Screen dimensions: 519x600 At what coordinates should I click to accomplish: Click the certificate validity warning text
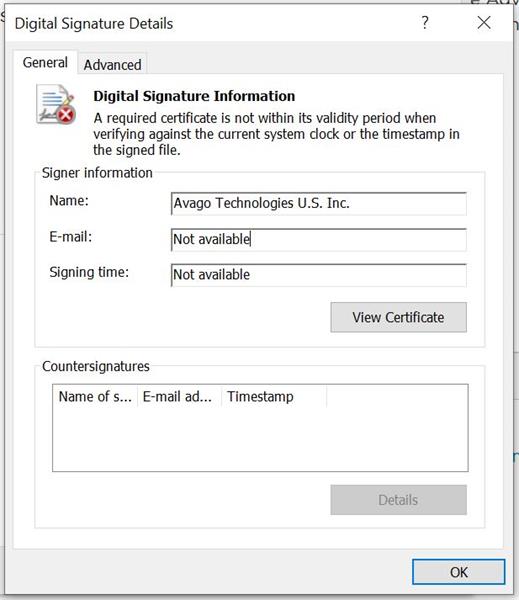coord(276,134)
